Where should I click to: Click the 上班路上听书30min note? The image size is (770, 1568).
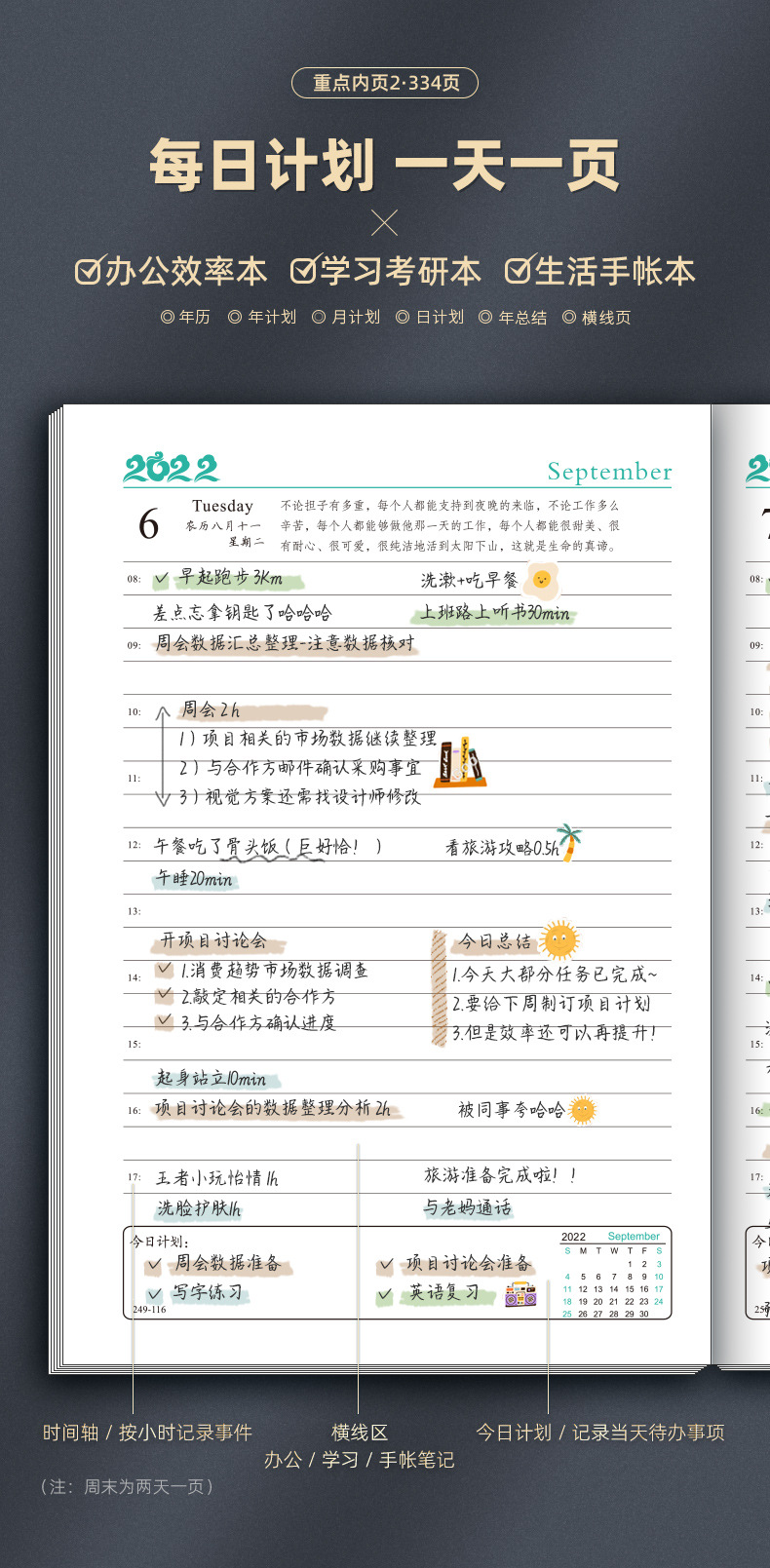pyautogui.click(x=495, y=612)
